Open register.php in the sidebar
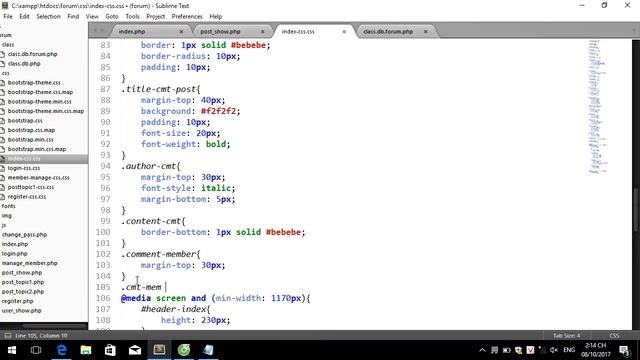Screen dimensions: 640x360 [x=17, y=301]
